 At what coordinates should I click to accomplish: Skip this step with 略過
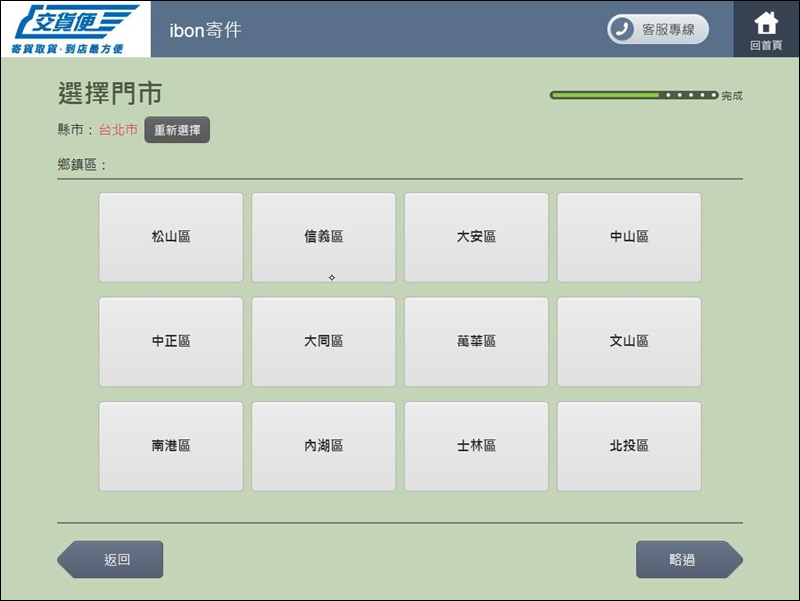click(687, 560)
